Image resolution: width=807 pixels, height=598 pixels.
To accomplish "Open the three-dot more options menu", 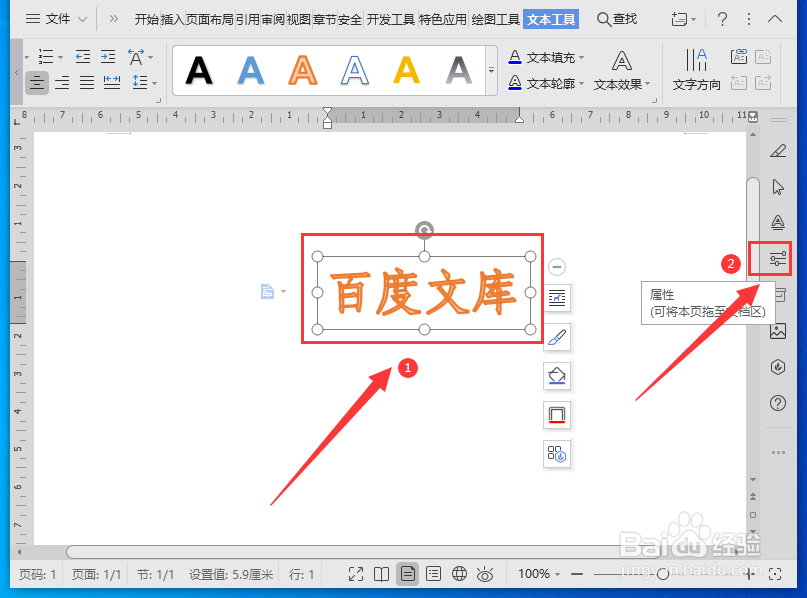I will (749, 20).
